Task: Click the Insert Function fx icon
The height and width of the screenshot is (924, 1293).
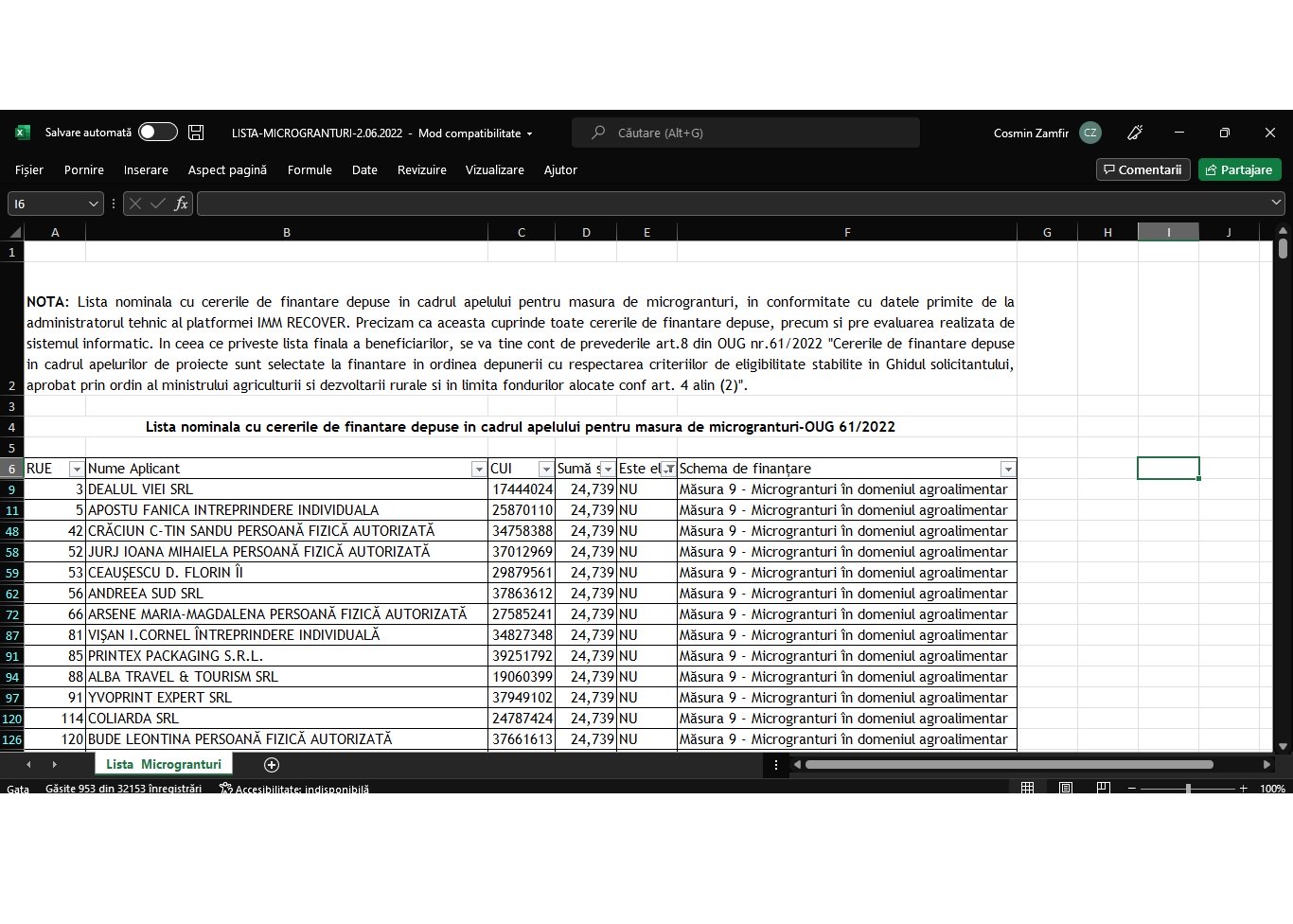Action: tap(181, 204)
